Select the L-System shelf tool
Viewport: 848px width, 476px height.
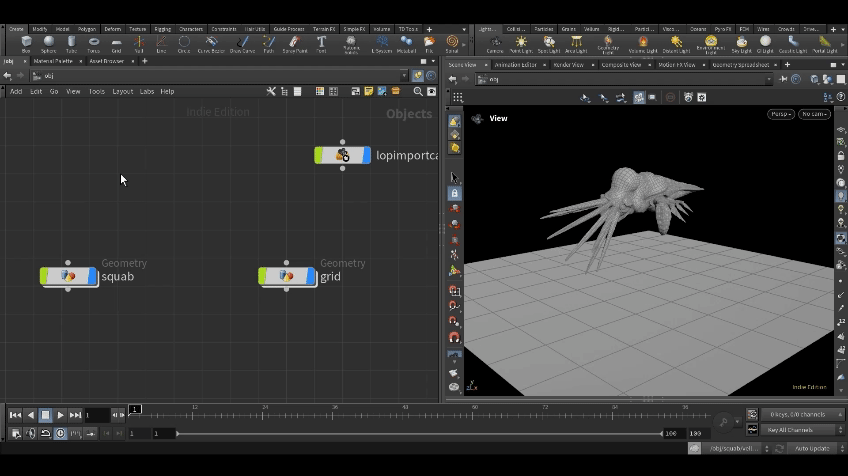click(382, 44)
